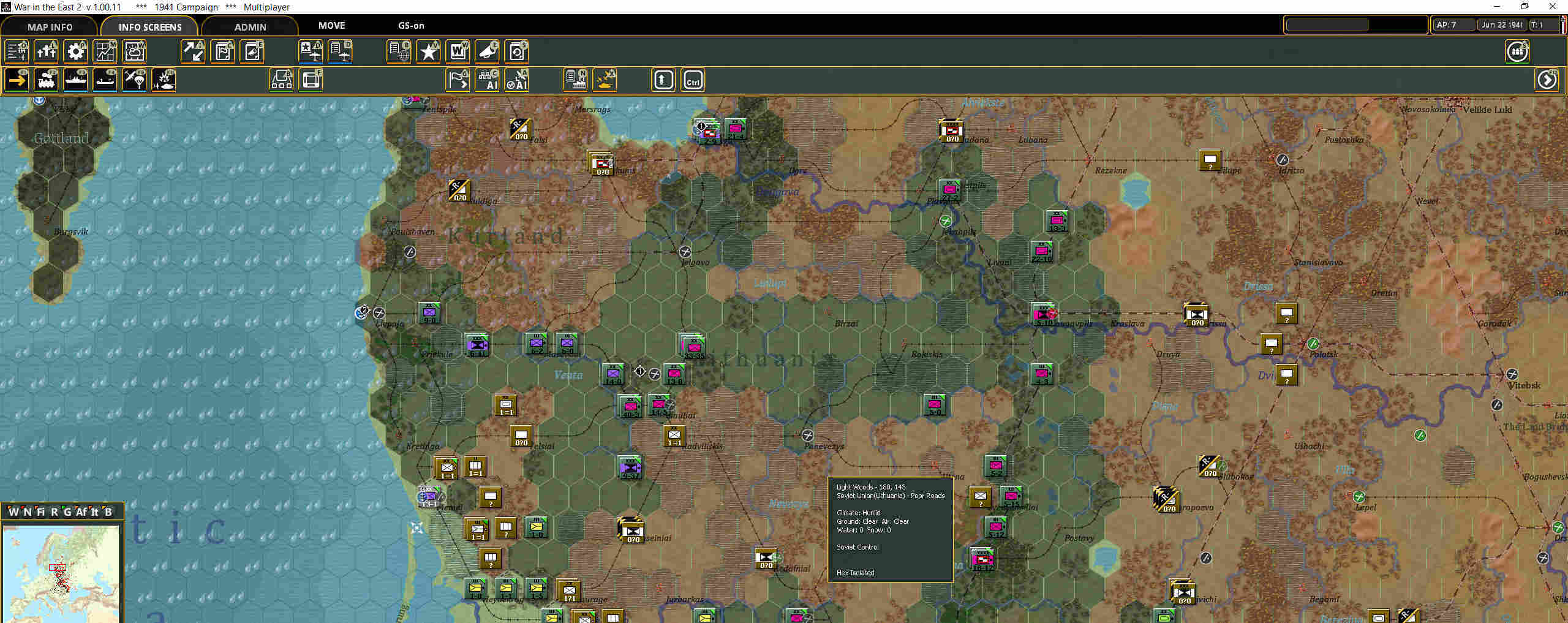Viewport: 1568px width, 623px height.
Task: Open the reinforcements and withdrawals arrows icon
Action: tap(194, 51)
